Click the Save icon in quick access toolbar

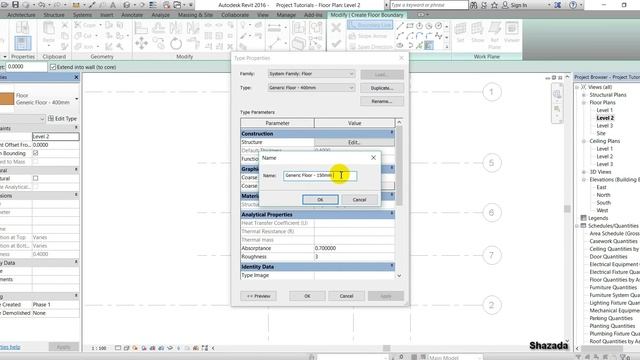[16, 5]
